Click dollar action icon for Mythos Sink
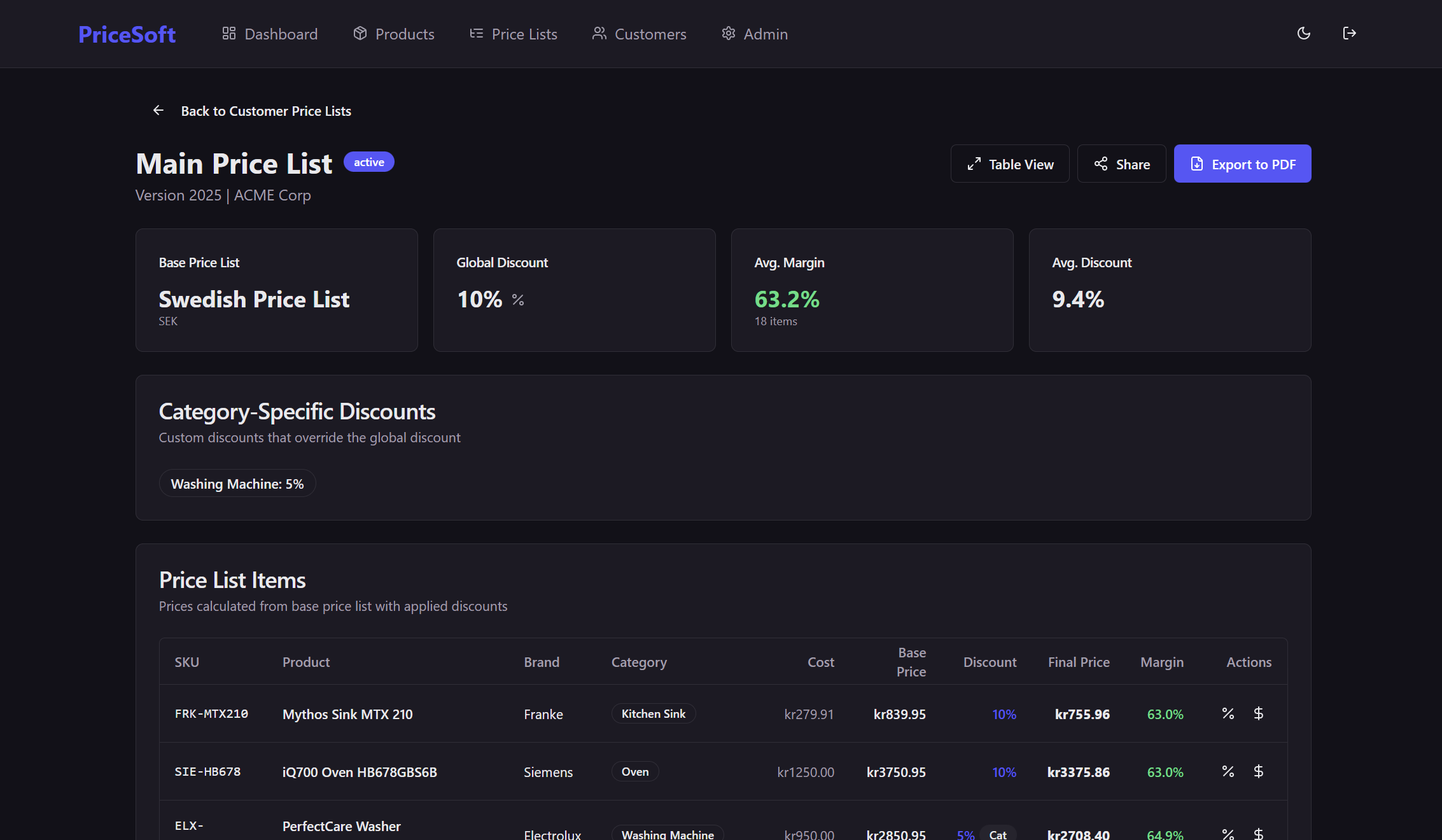 (x=1258, y=714)
